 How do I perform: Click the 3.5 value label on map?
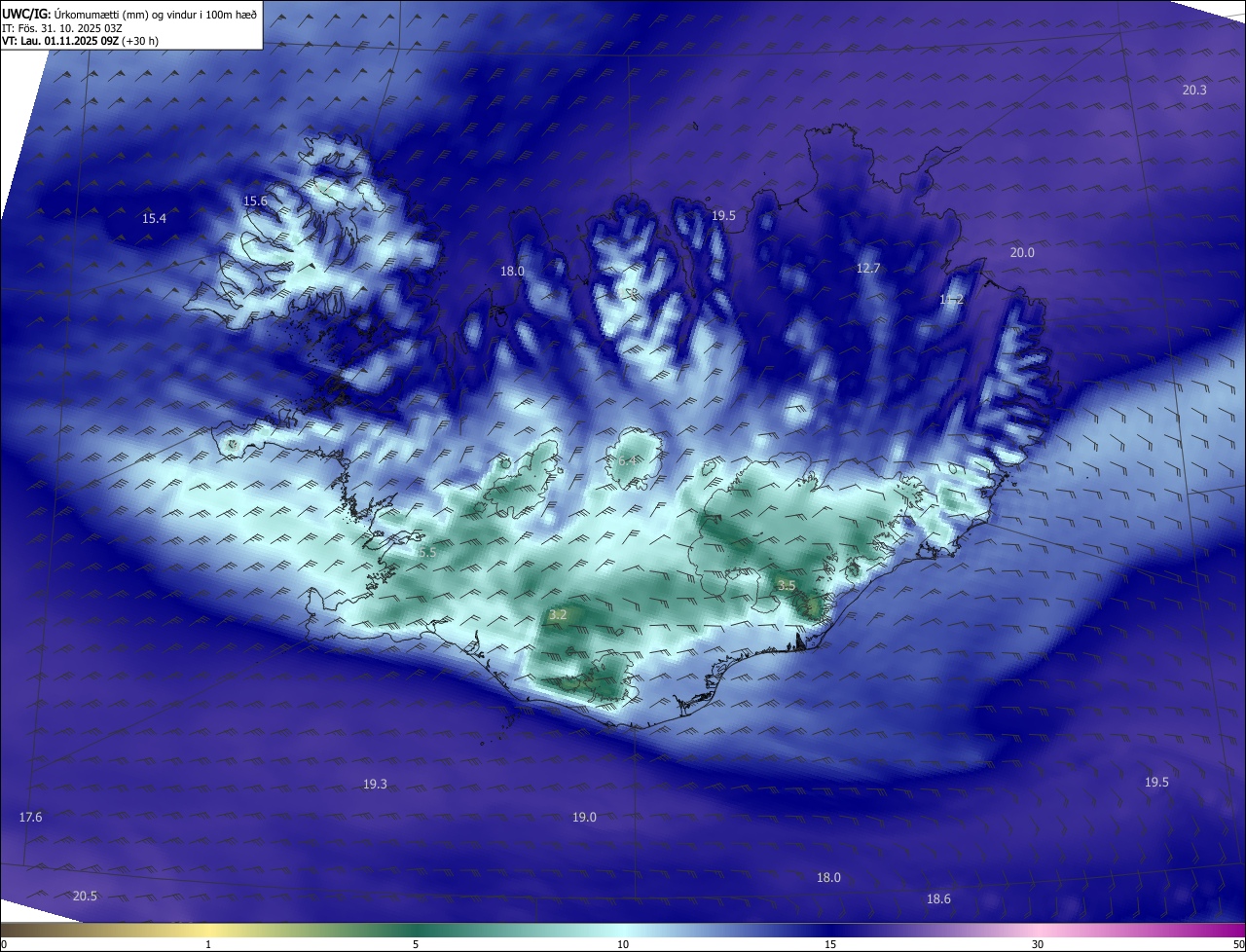click(x=787, y=586)
